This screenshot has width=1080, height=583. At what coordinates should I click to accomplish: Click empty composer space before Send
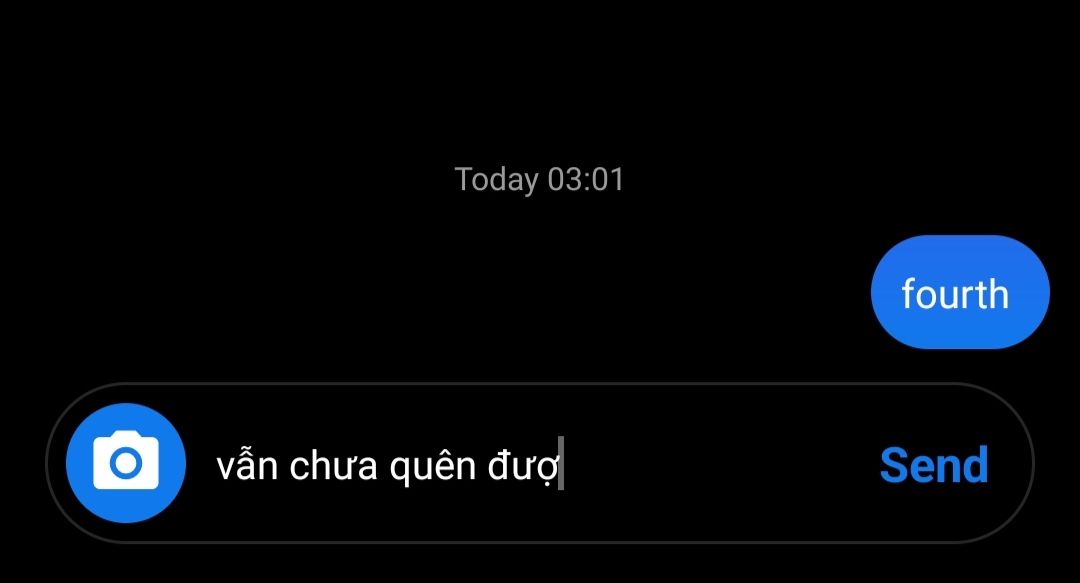[716, 463]
